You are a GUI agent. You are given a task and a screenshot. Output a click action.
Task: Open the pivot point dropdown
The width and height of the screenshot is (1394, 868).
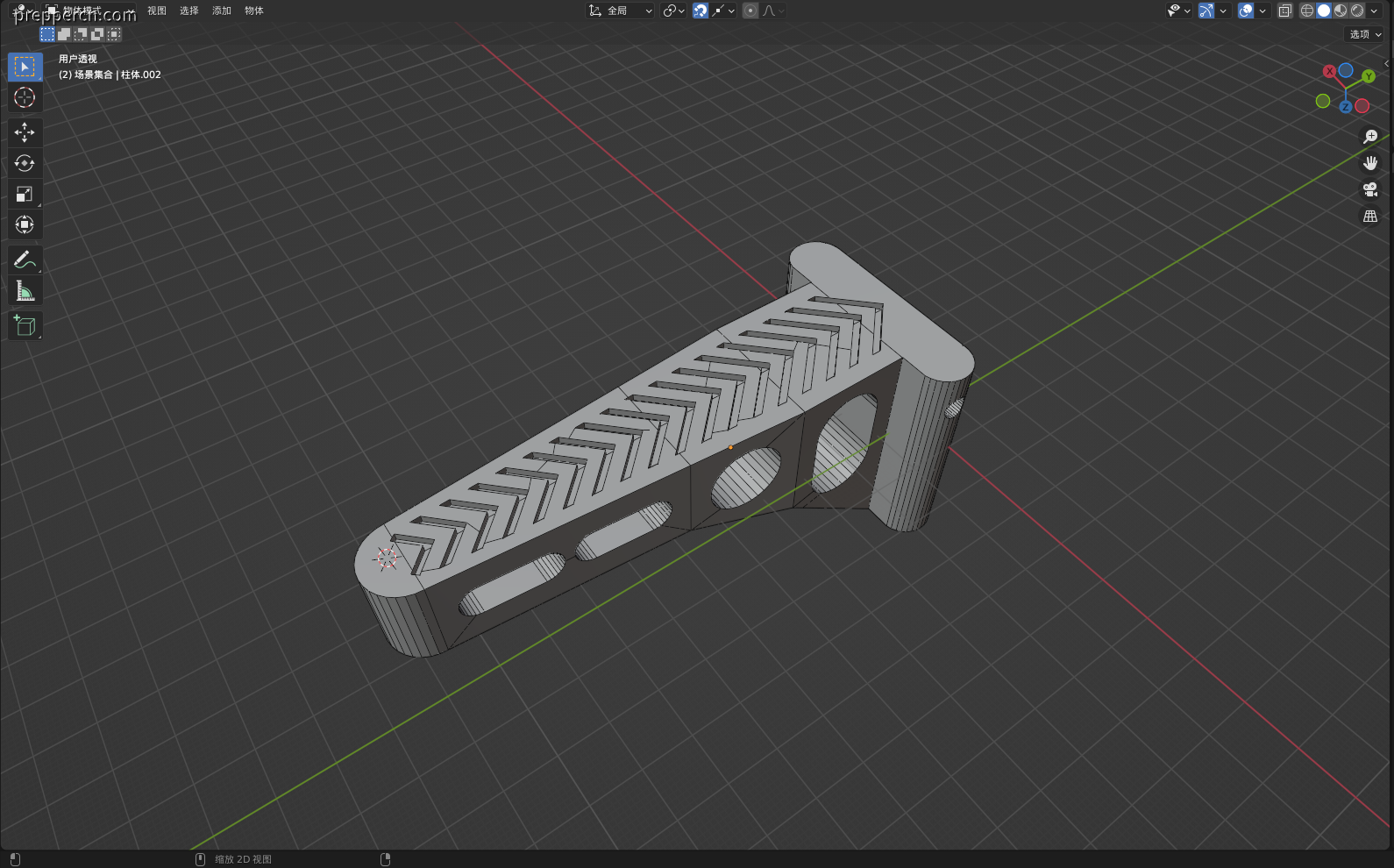(x=673, y=11)
